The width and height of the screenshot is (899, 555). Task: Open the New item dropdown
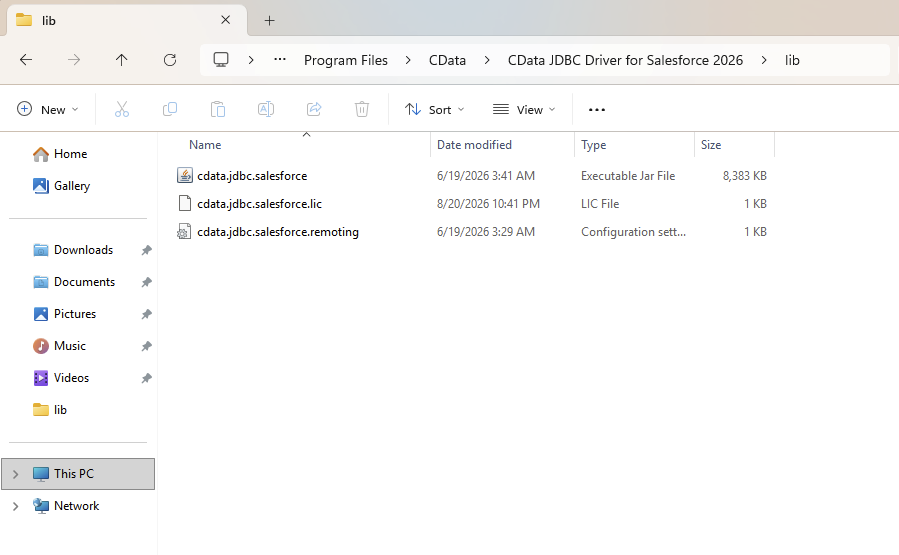coord(48,109)
